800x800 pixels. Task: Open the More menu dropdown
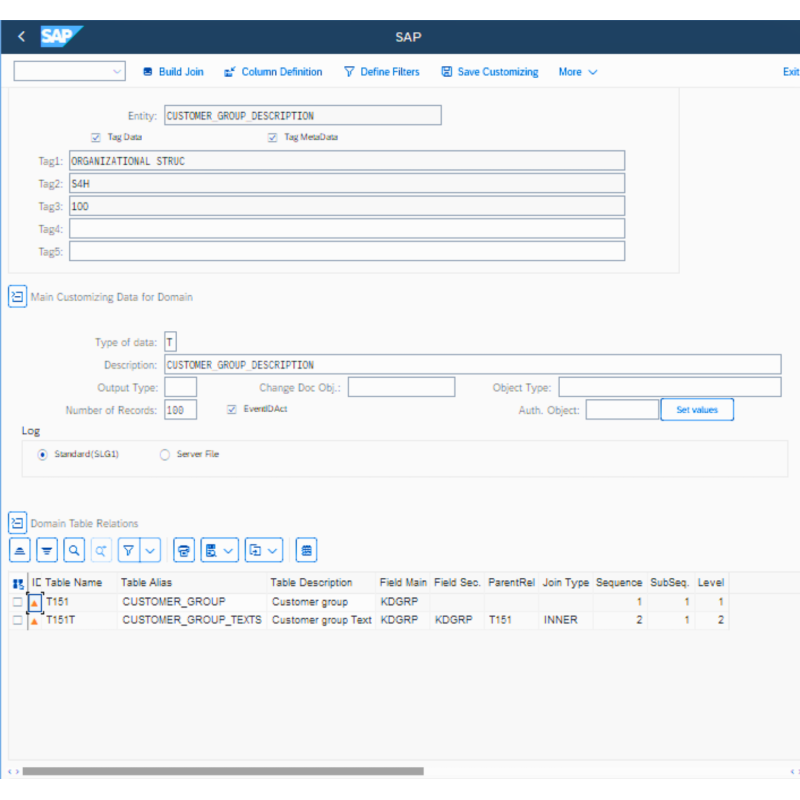(576, 71)
